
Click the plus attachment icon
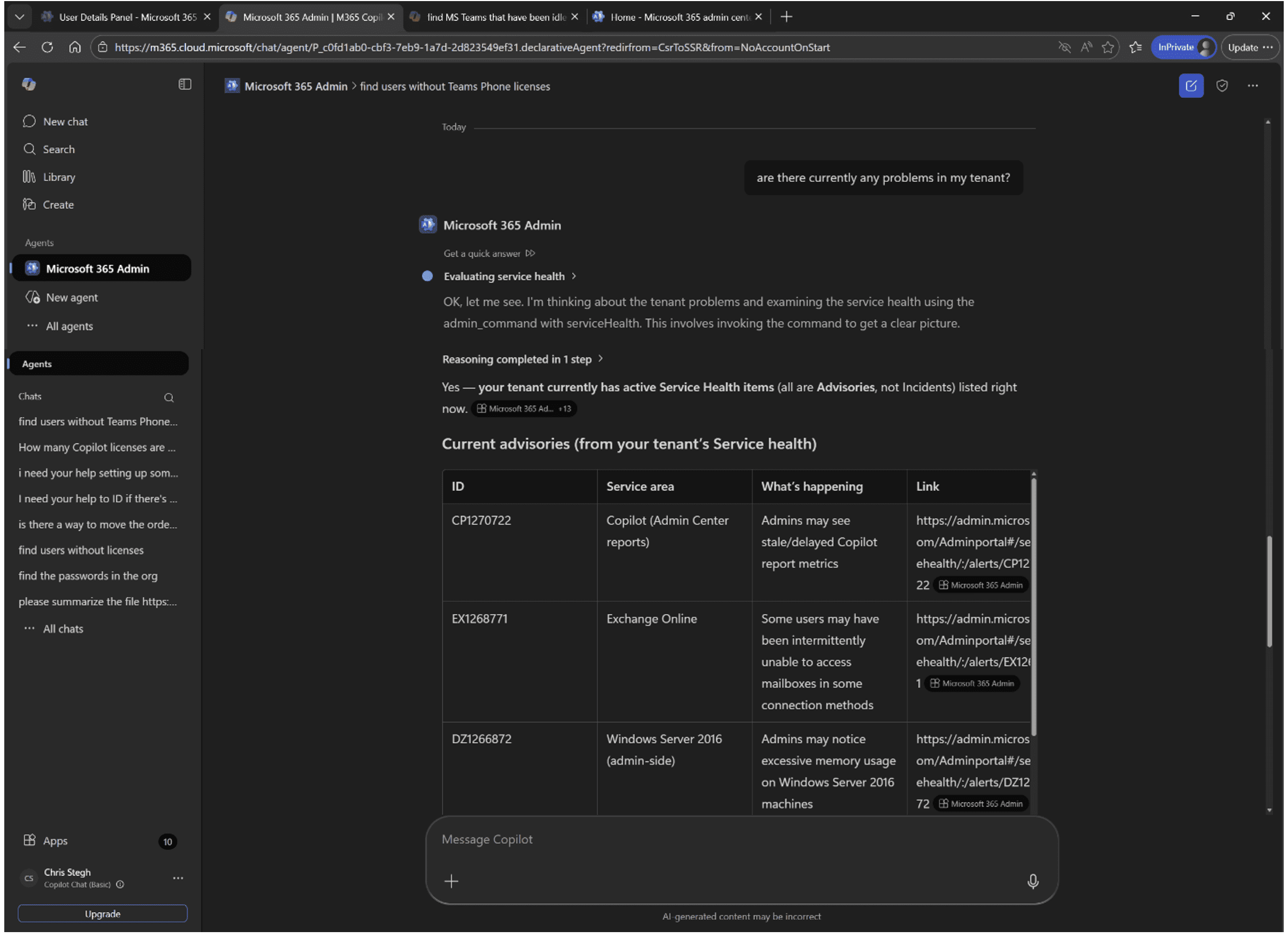[x=451, y=881]
